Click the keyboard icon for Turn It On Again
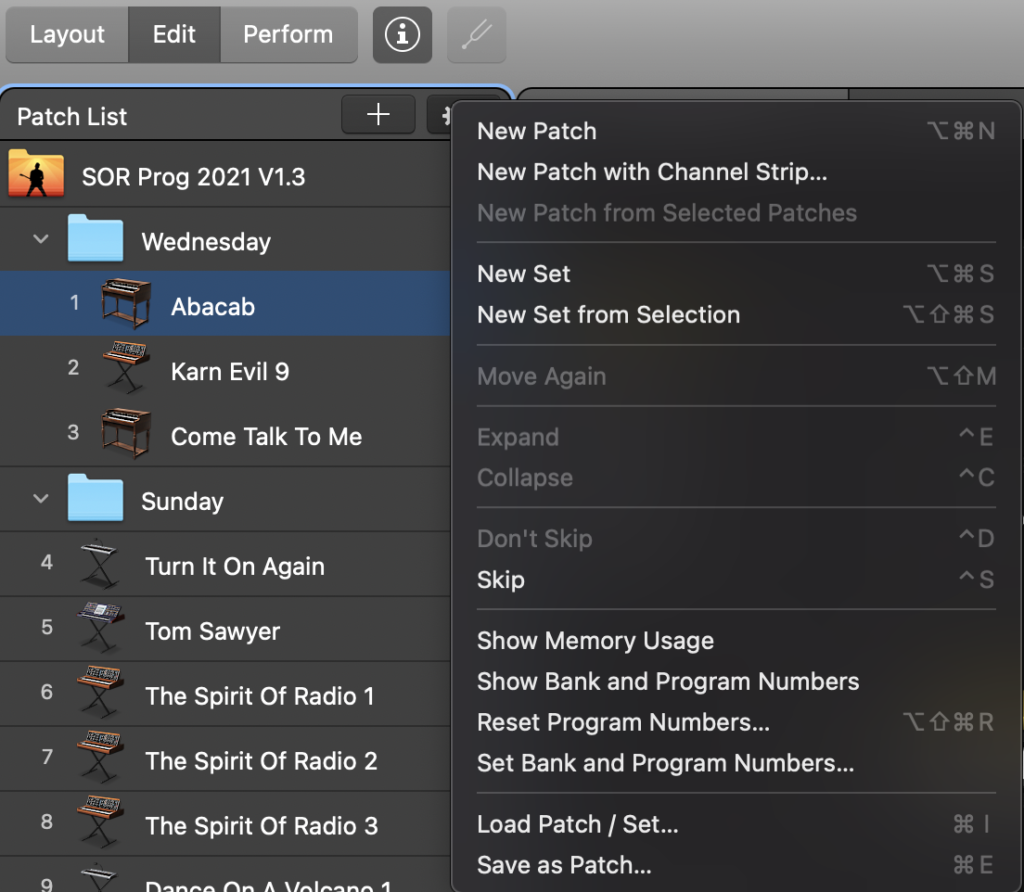Viewport: 1024px width, 892px height. 99,564
